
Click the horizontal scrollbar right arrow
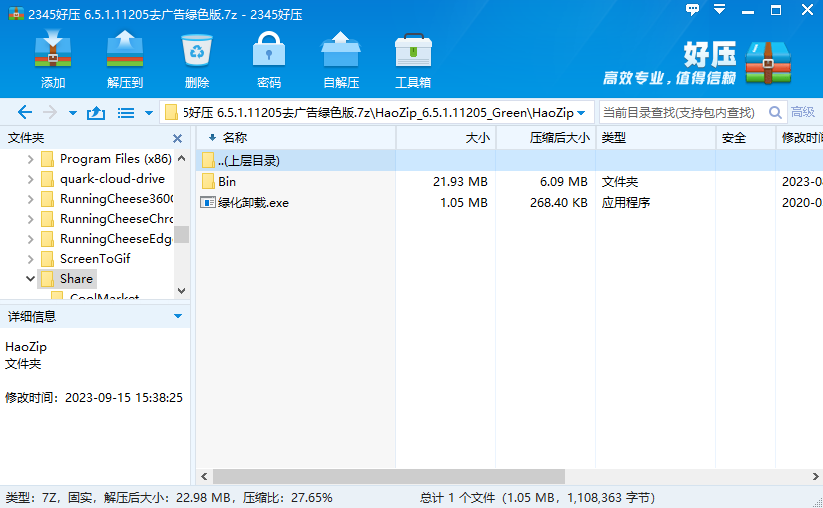(x=815, y=476)
